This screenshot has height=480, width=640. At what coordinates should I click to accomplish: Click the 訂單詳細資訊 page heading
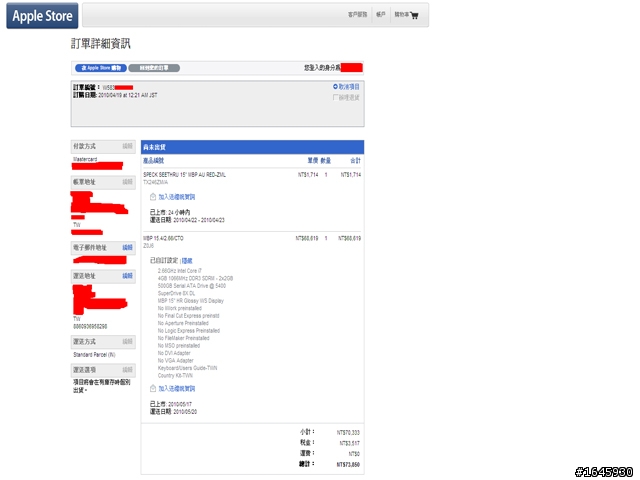point(100,44)
